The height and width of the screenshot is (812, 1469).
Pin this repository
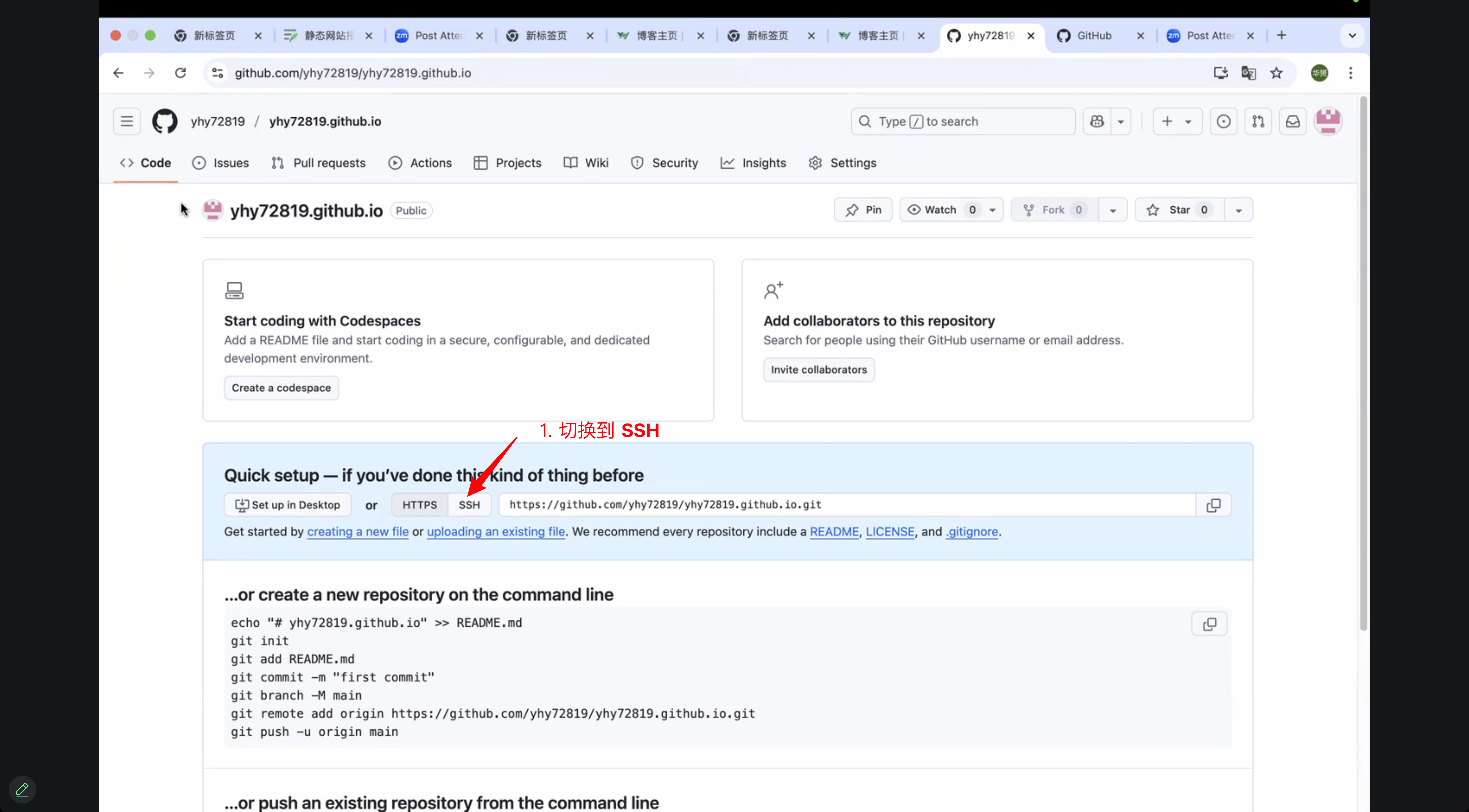click(x=863, y=210)
